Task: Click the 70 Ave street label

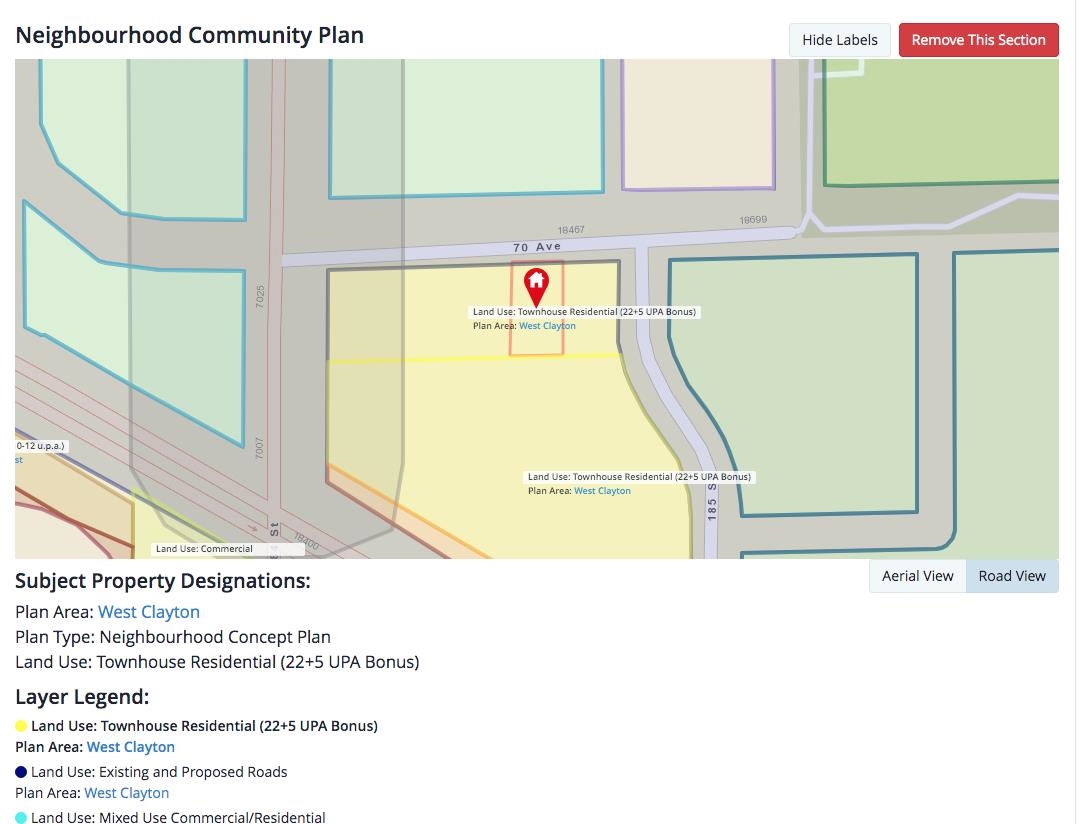Action: pyautogui.click(x=537, y=247)
